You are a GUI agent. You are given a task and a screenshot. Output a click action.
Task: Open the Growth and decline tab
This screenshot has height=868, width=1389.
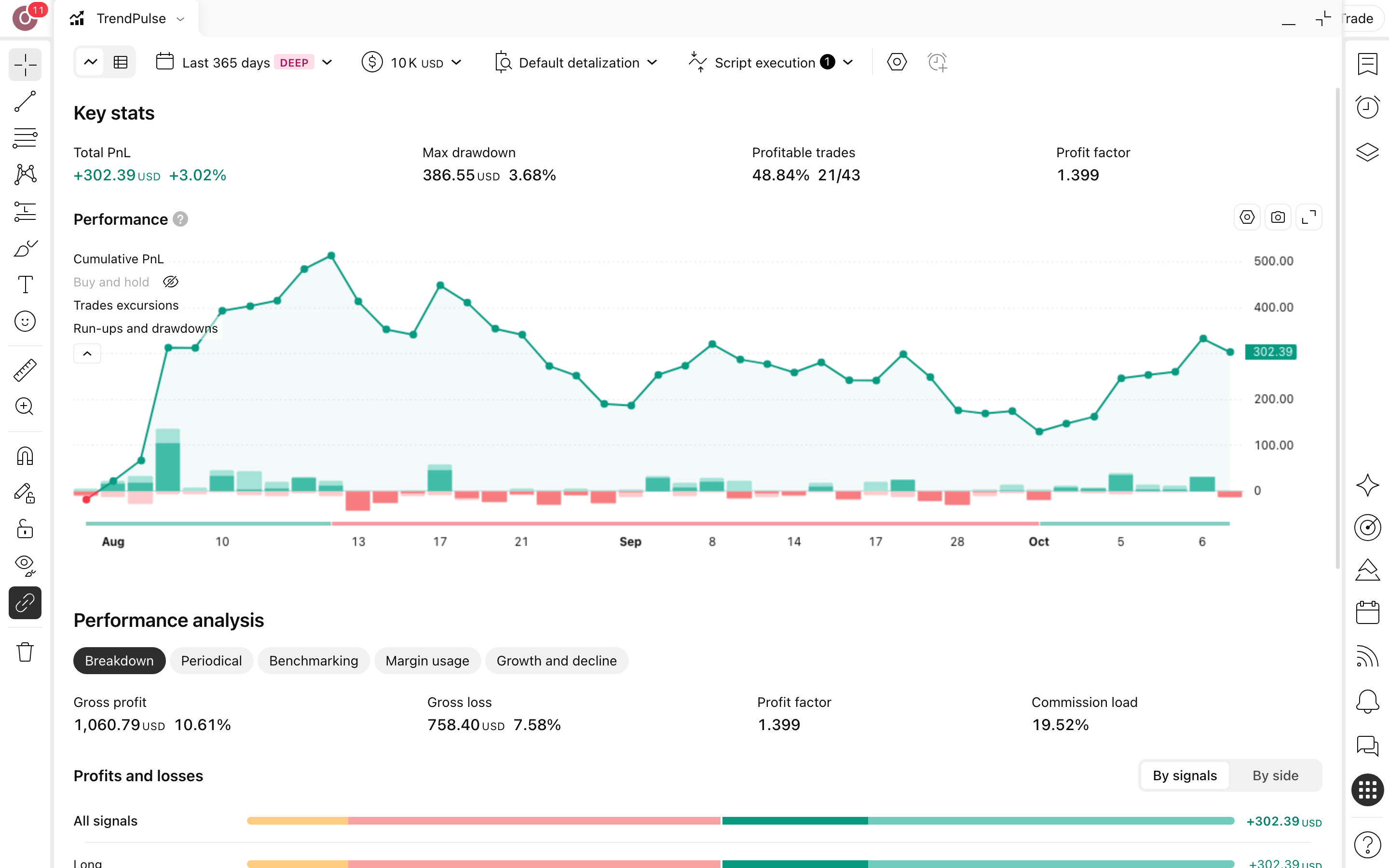[557, 661]
